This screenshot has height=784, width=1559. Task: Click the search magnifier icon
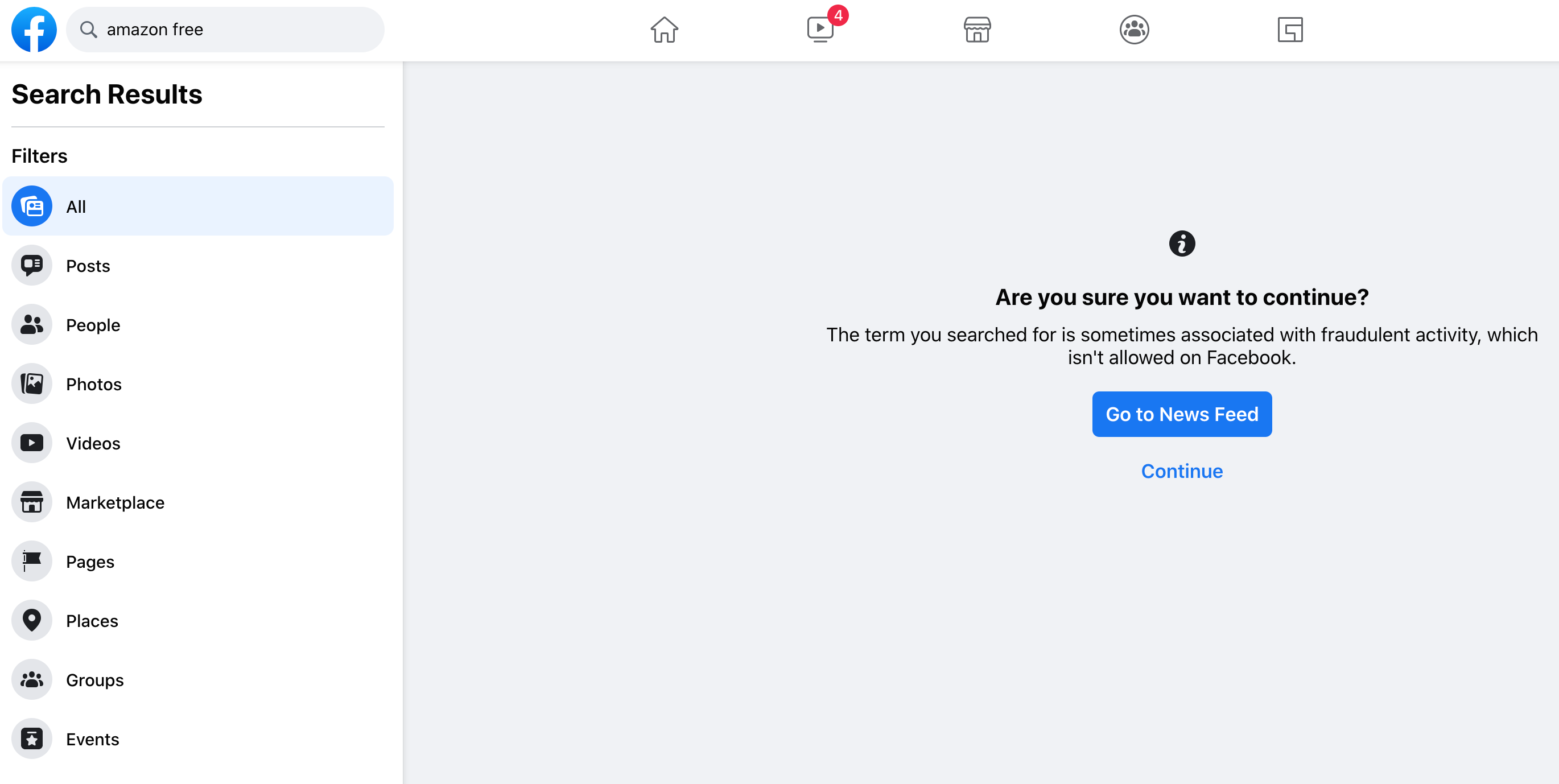coord(89,30)
